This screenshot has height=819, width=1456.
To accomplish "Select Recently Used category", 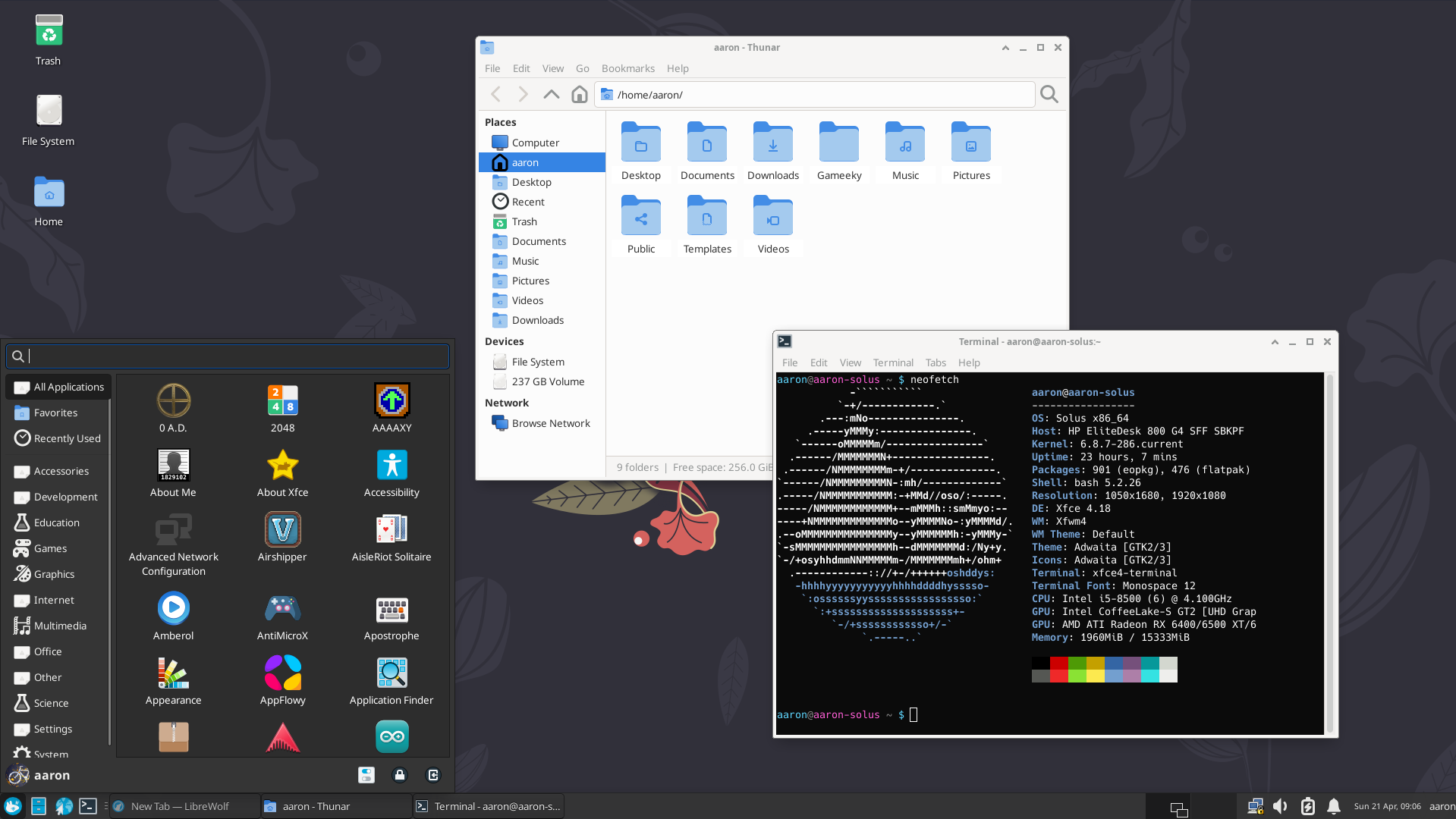I will point(58,438).
